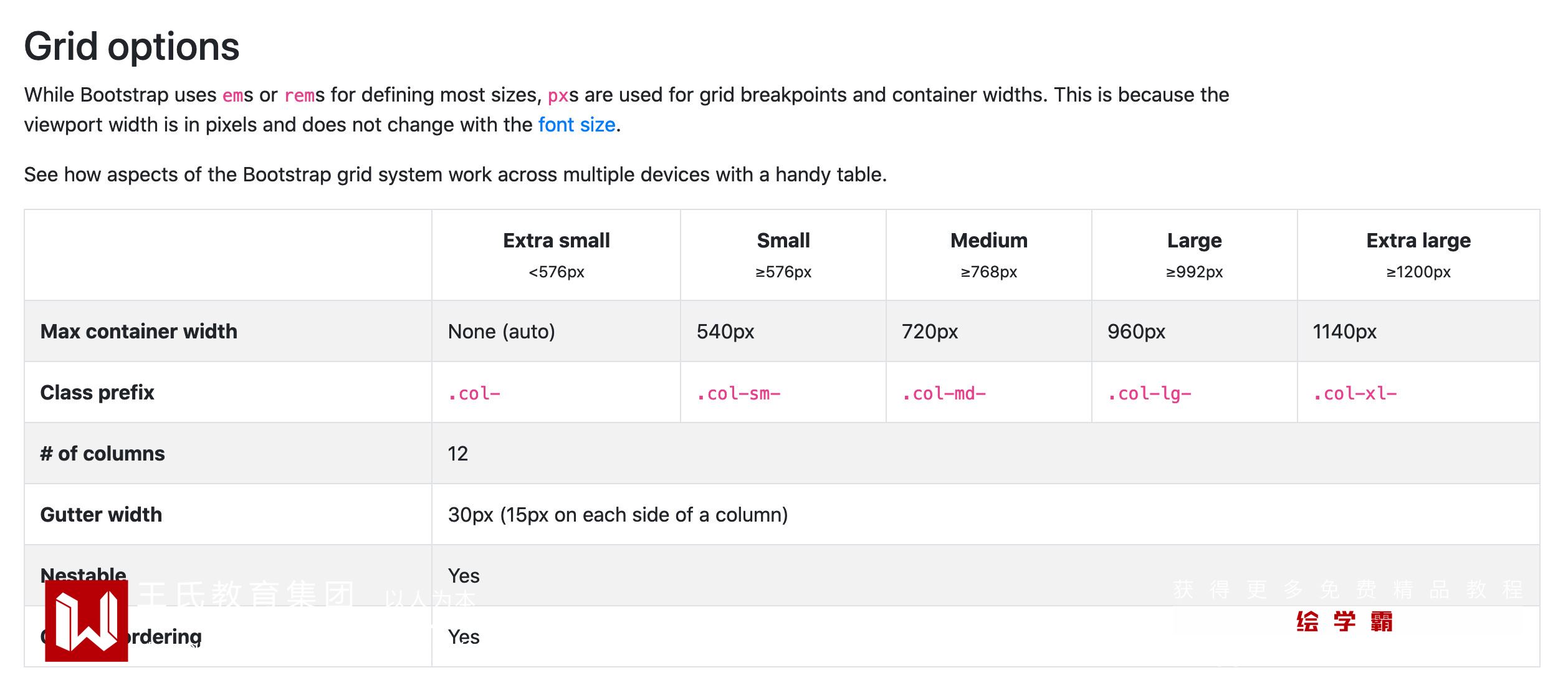1568x693 pixels.
Task: Select the "Extra small" column header
Action: [x=556, y=241]
